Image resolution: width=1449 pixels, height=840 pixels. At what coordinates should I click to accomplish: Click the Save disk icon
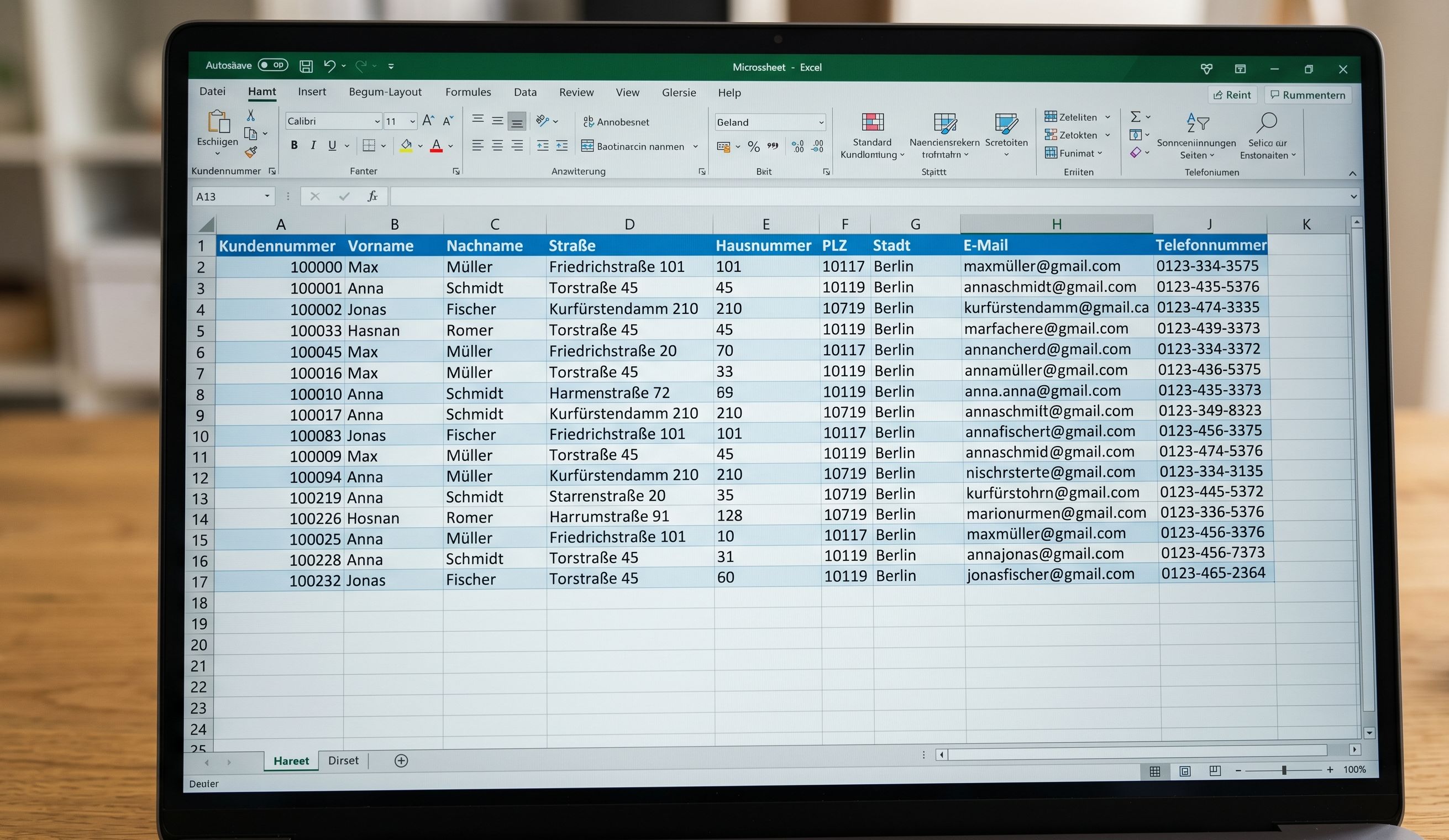pos(307,66)
